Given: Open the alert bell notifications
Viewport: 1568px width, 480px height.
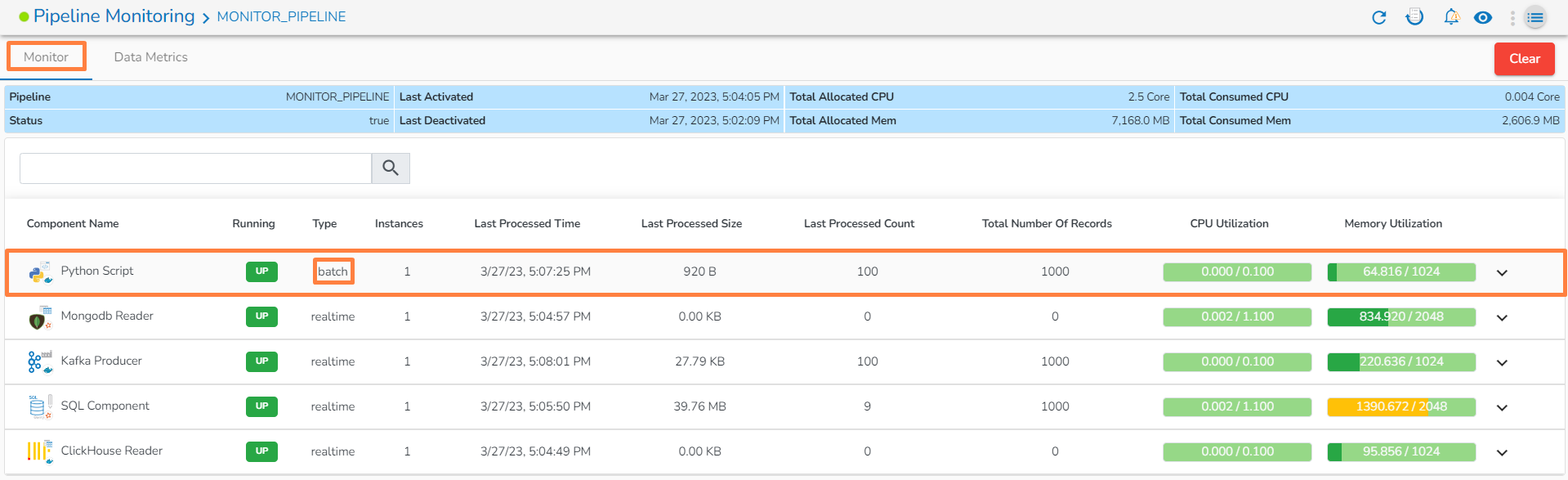Looking at the screenshot, I should (x=1451, y=17).
